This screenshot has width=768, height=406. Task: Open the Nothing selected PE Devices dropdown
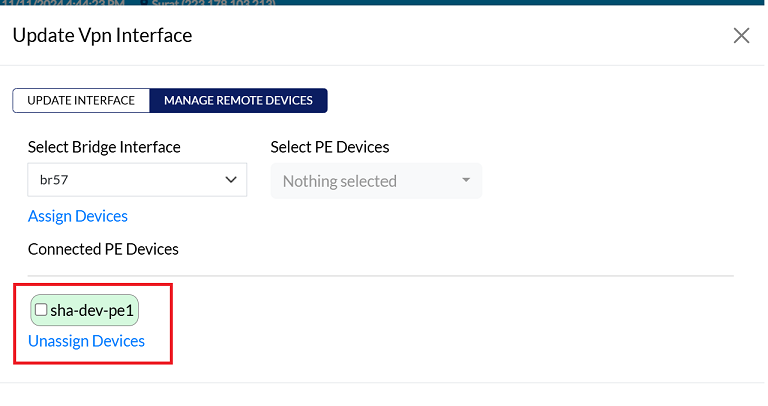(x=376, y=181)
